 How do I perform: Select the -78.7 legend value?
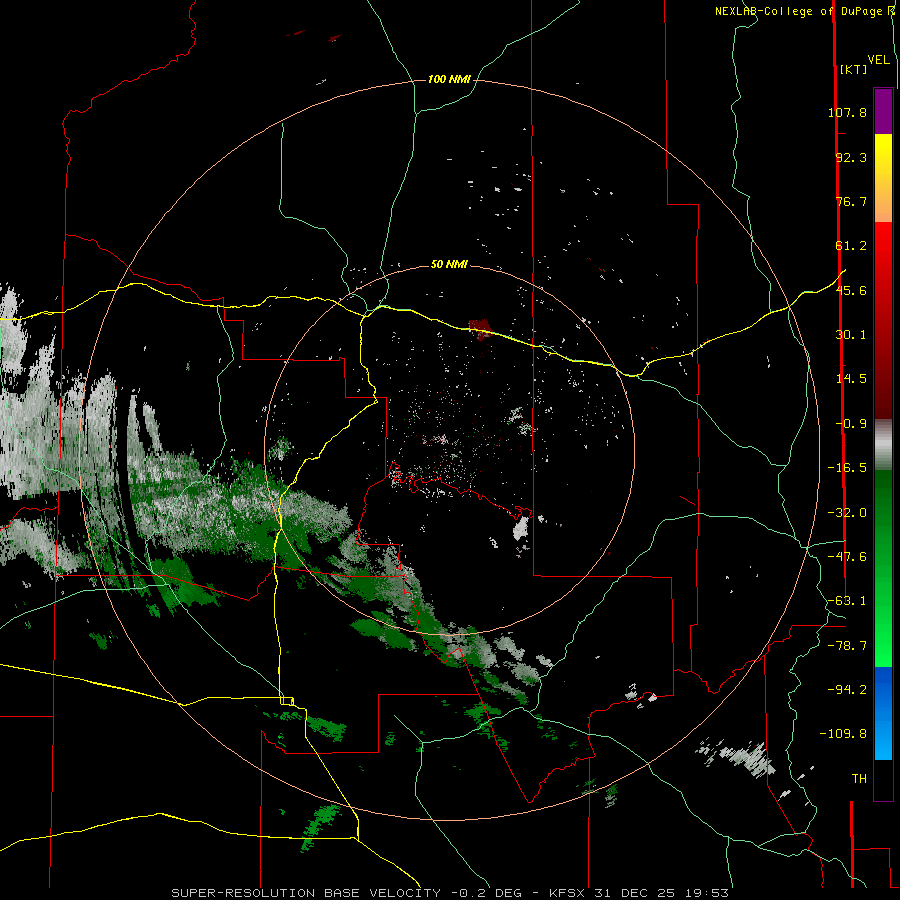[847, 646]
